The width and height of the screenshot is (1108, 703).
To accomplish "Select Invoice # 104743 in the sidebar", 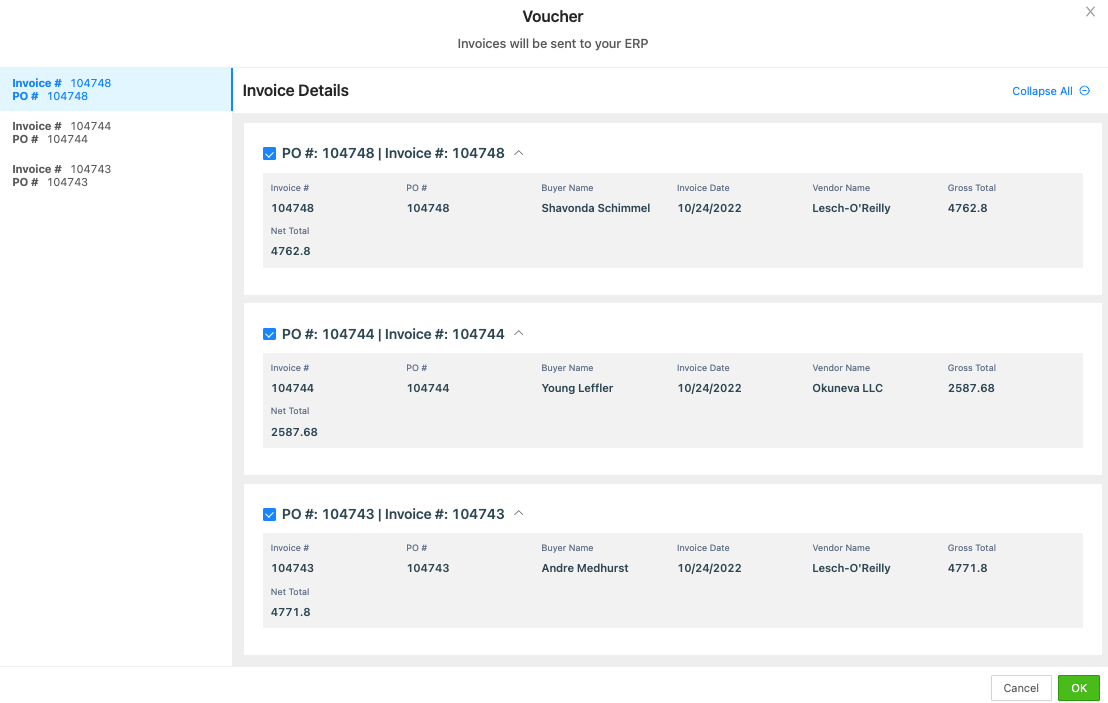I will click(116, 176).
